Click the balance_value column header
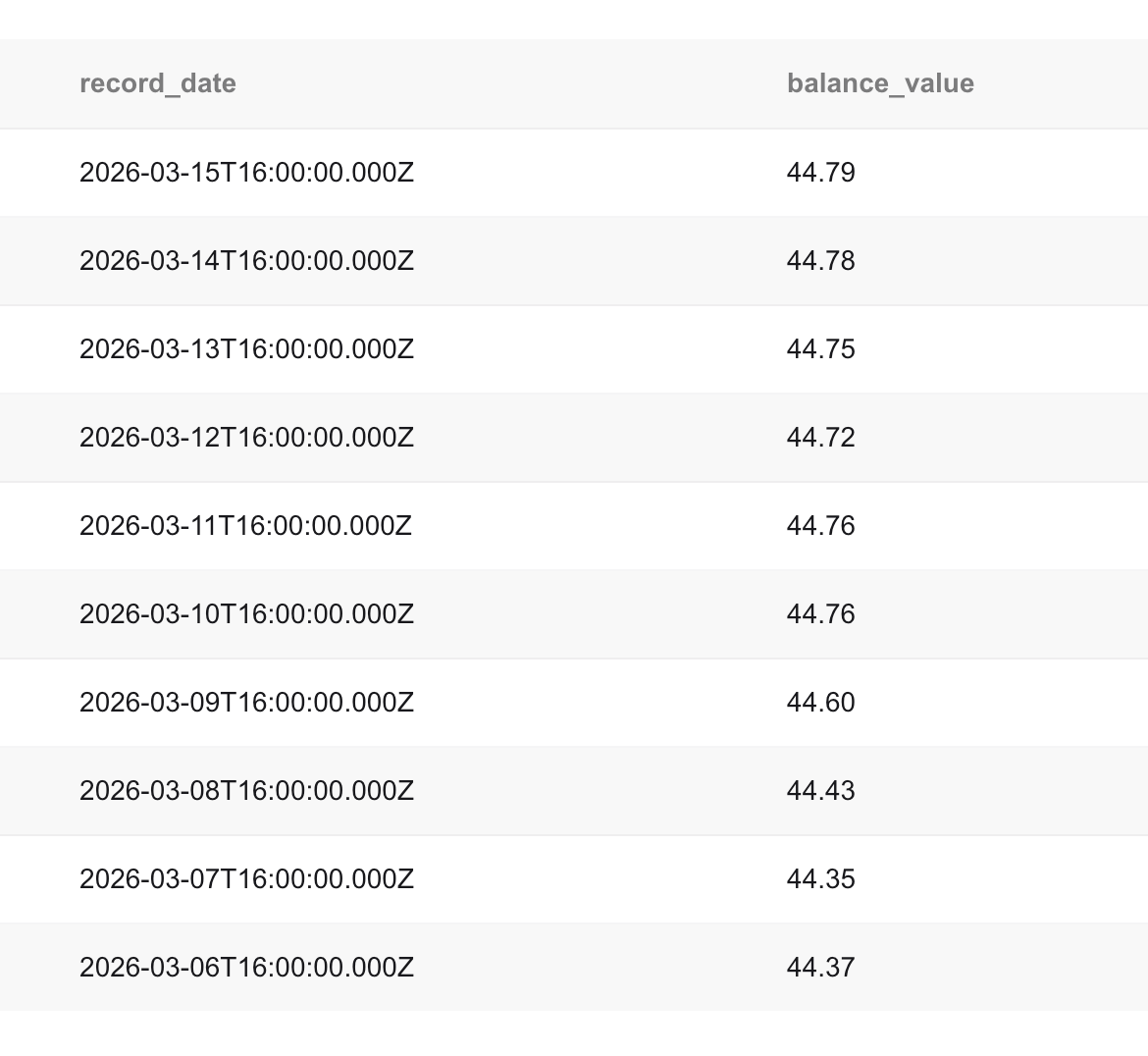The height and width of the screenshot is (1056, 1148). [880, 83]
